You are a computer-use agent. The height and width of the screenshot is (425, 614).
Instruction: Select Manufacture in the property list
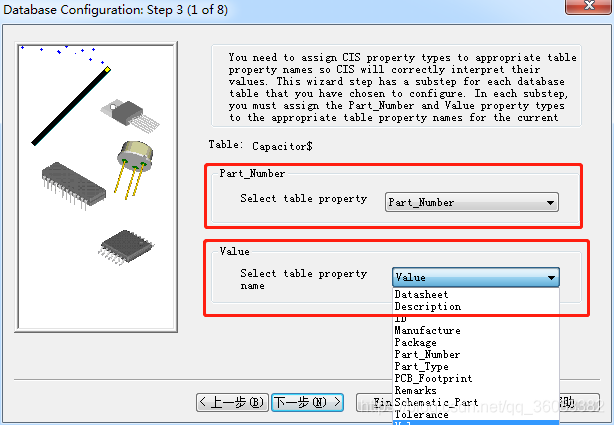pyautogui.click(x=476, y=331)
